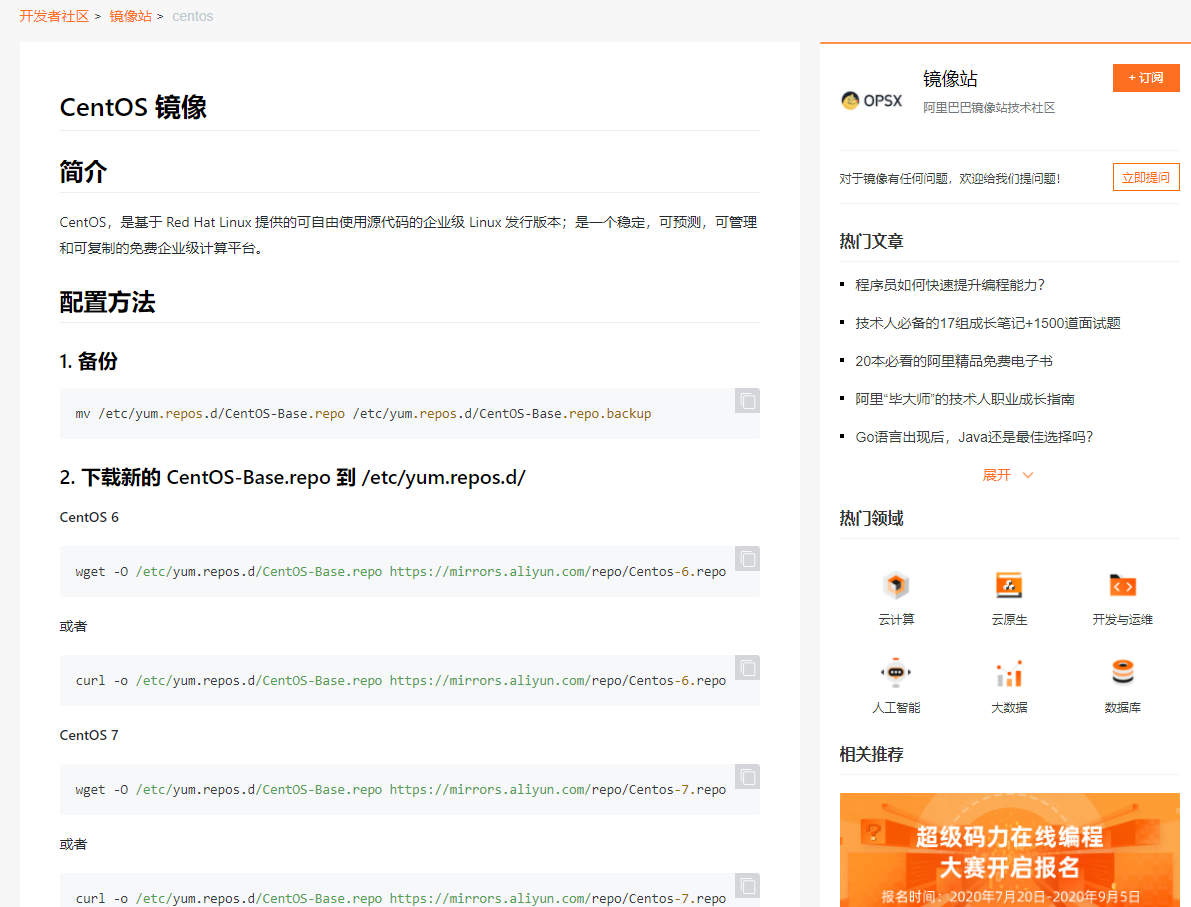Screen dimensions: 1191x907
Task: Click the 热门文章 section heading
Action: (x=871, y=242)
